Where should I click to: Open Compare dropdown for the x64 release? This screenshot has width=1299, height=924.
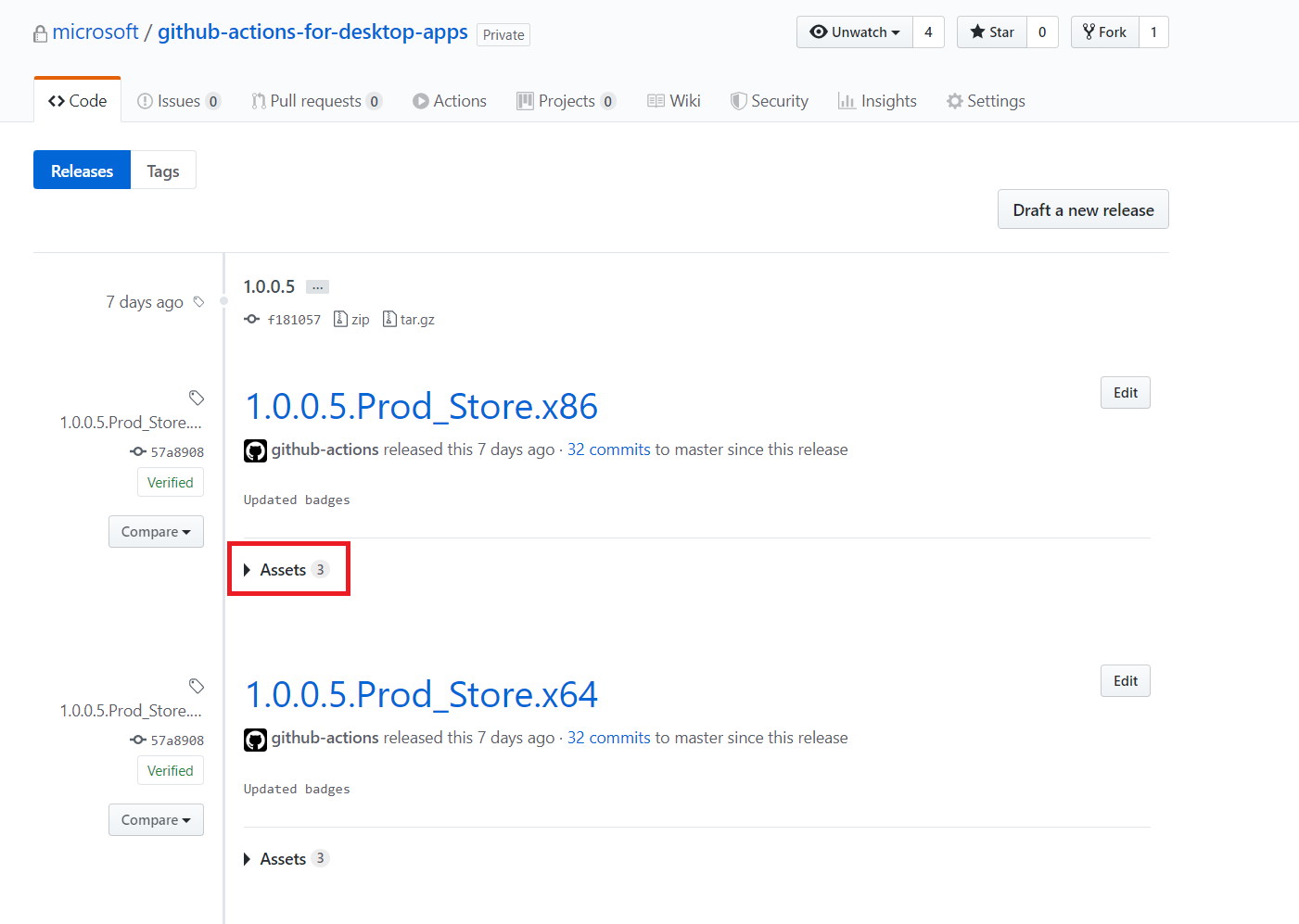point(156,820)
